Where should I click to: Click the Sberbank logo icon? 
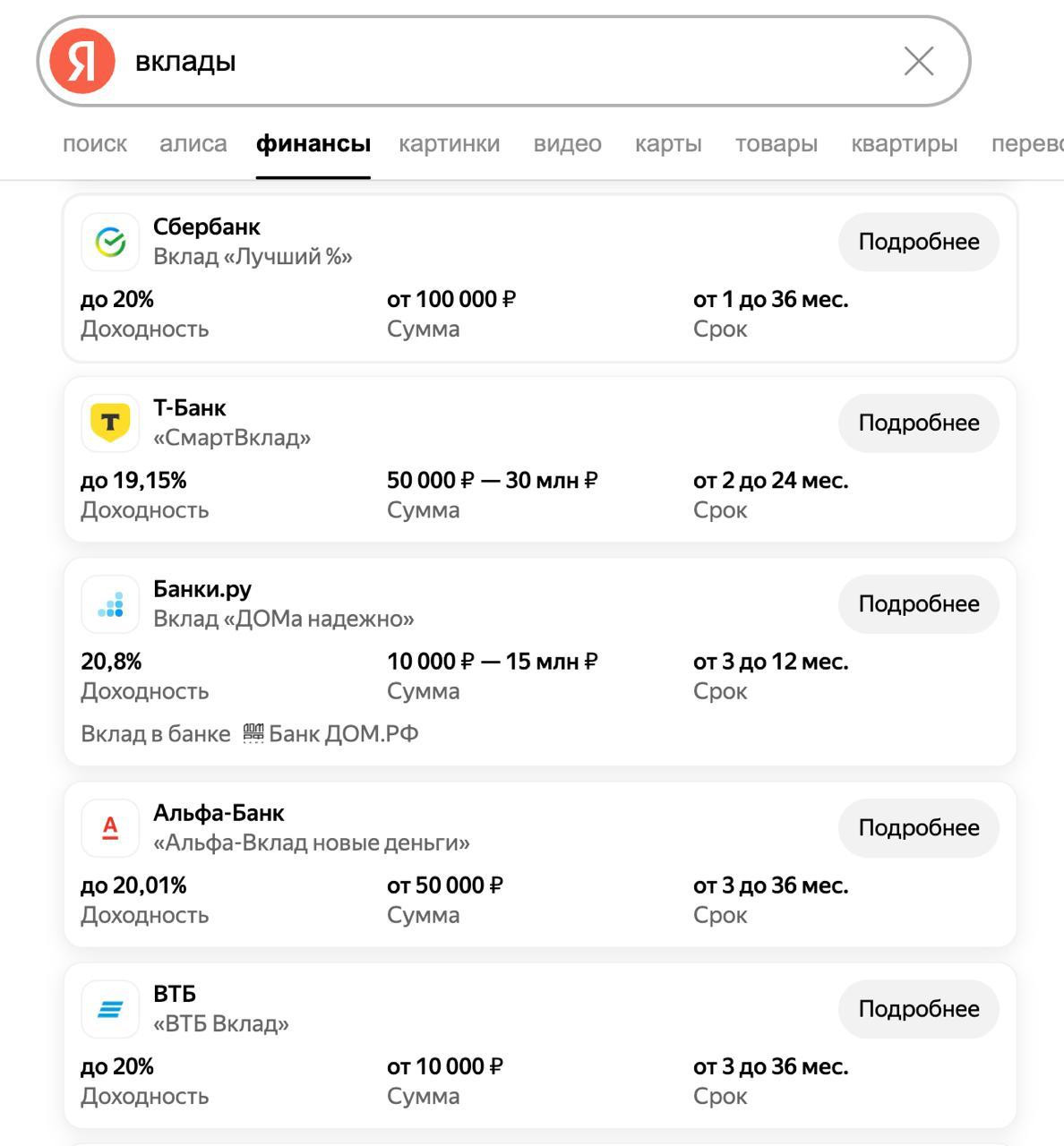coord(110,242)
